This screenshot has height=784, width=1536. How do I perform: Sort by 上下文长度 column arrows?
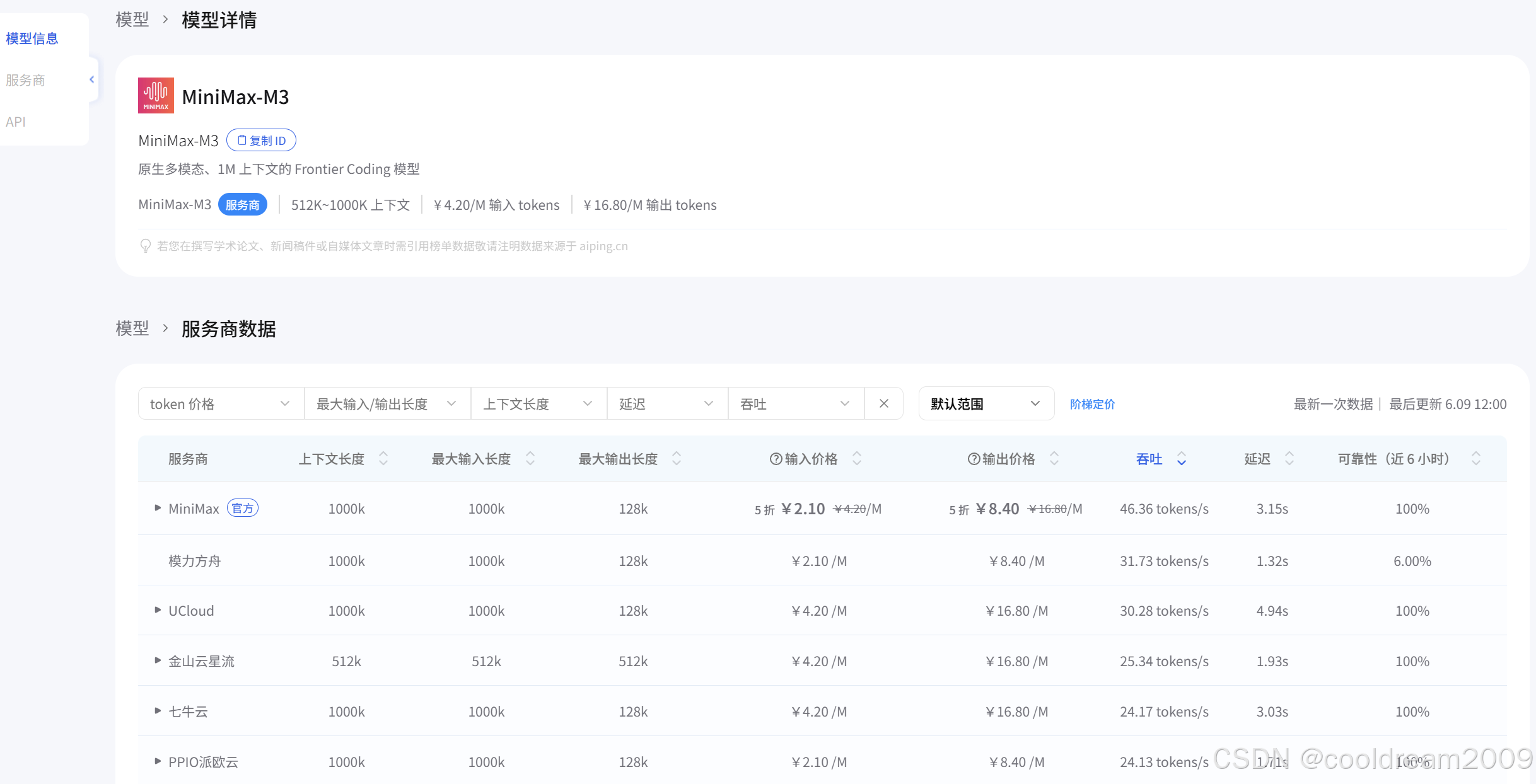pos(383,458)
